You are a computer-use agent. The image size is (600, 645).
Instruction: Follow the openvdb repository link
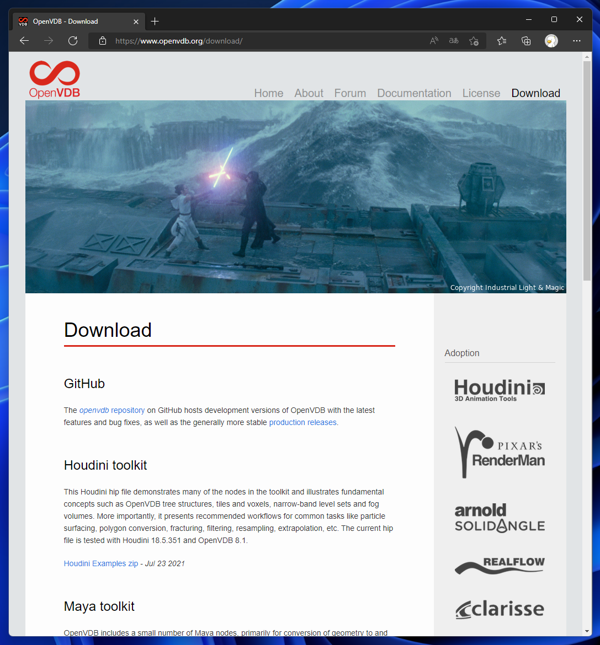[x=112, y=410]
